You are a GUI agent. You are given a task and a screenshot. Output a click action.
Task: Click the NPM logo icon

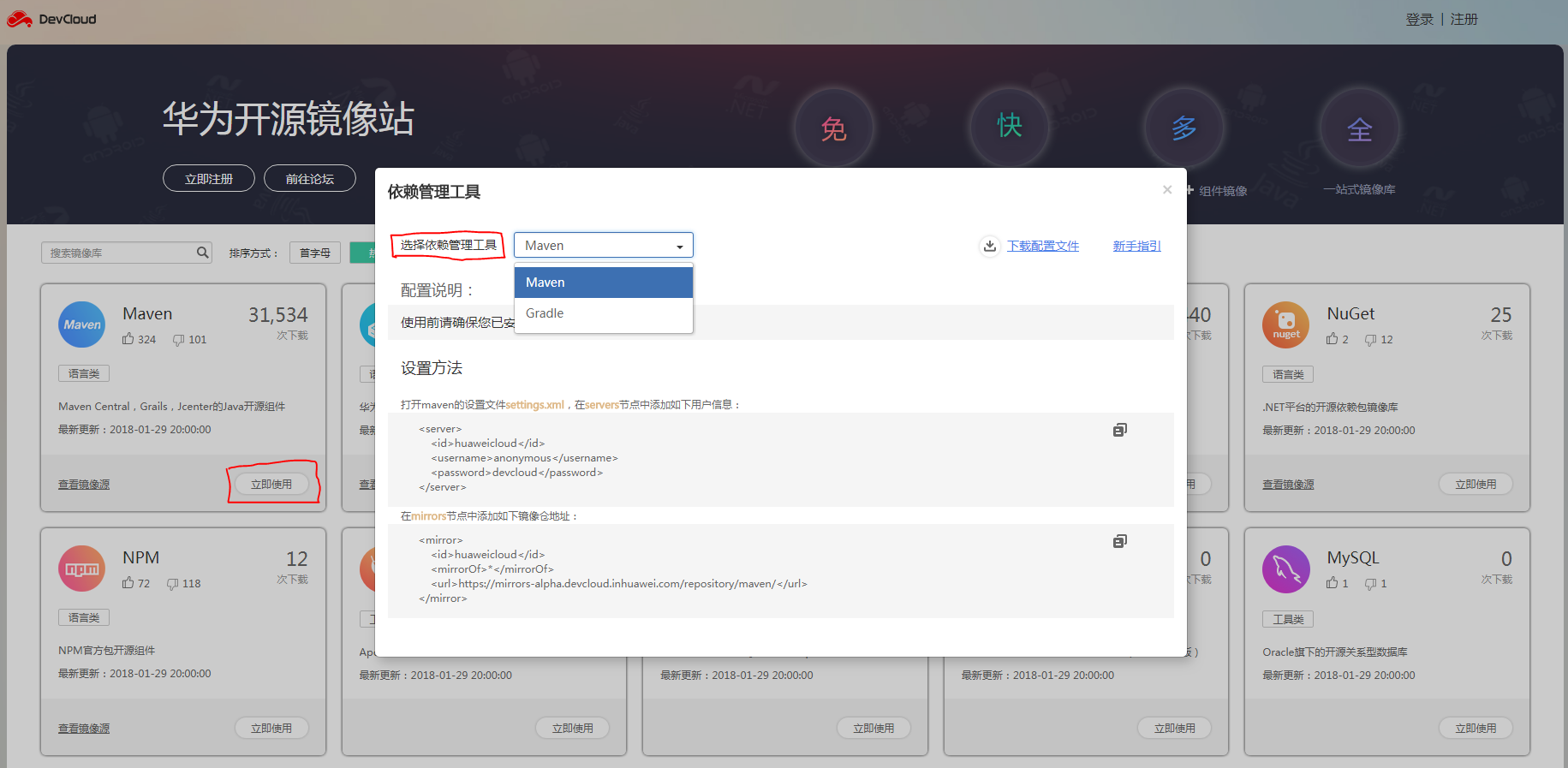(x=82, y=569)
